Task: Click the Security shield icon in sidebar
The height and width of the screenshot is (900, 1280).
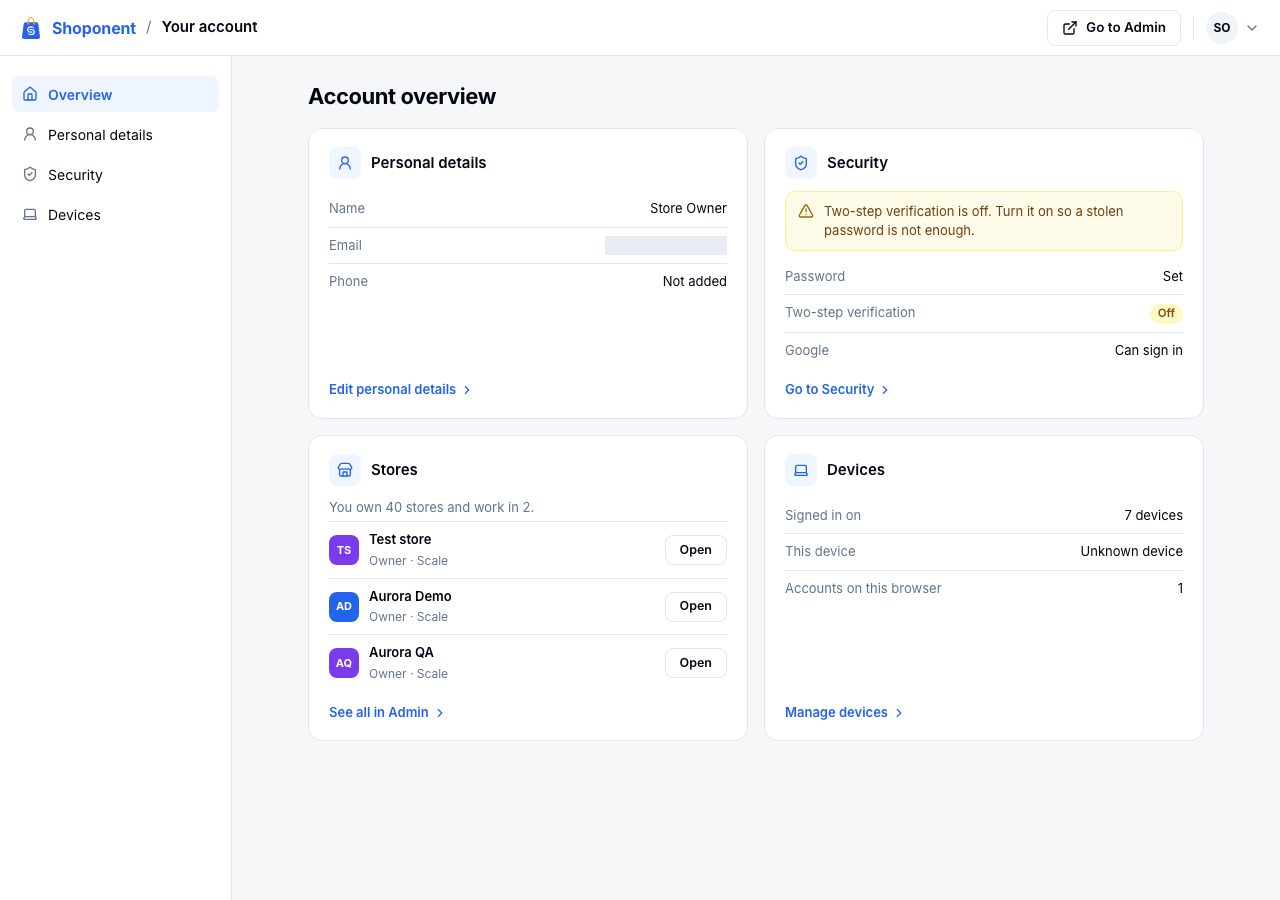Action: [x=30, y=174]
